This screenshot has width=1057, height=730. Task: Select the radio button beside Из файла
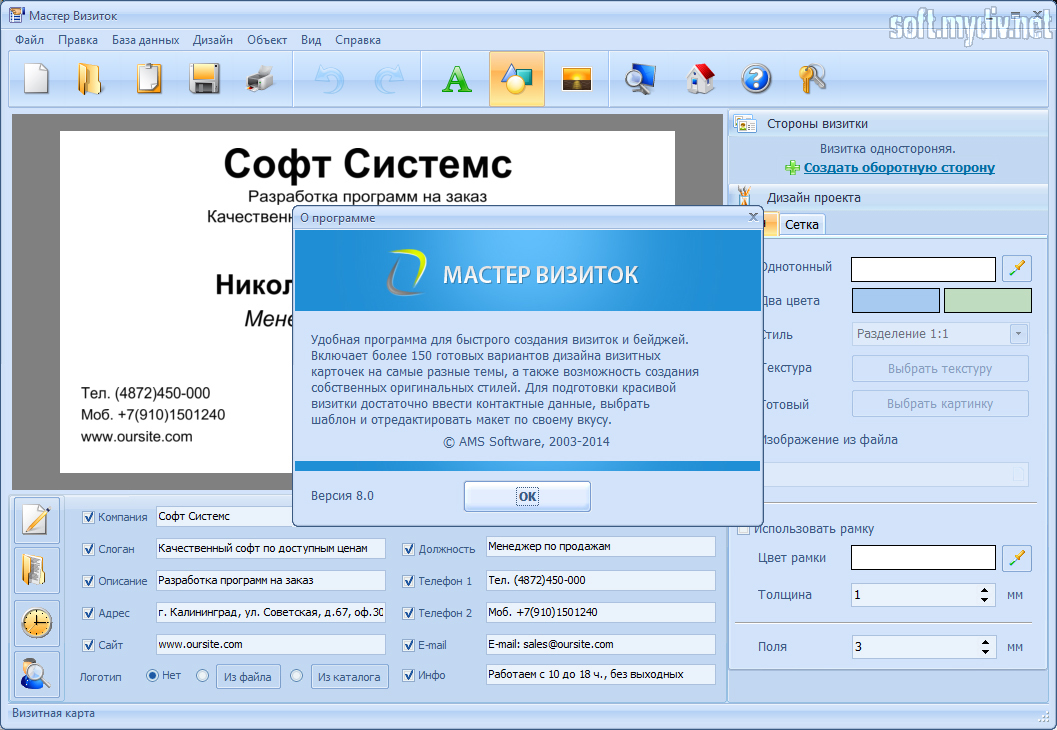click(x=202, y=675)
